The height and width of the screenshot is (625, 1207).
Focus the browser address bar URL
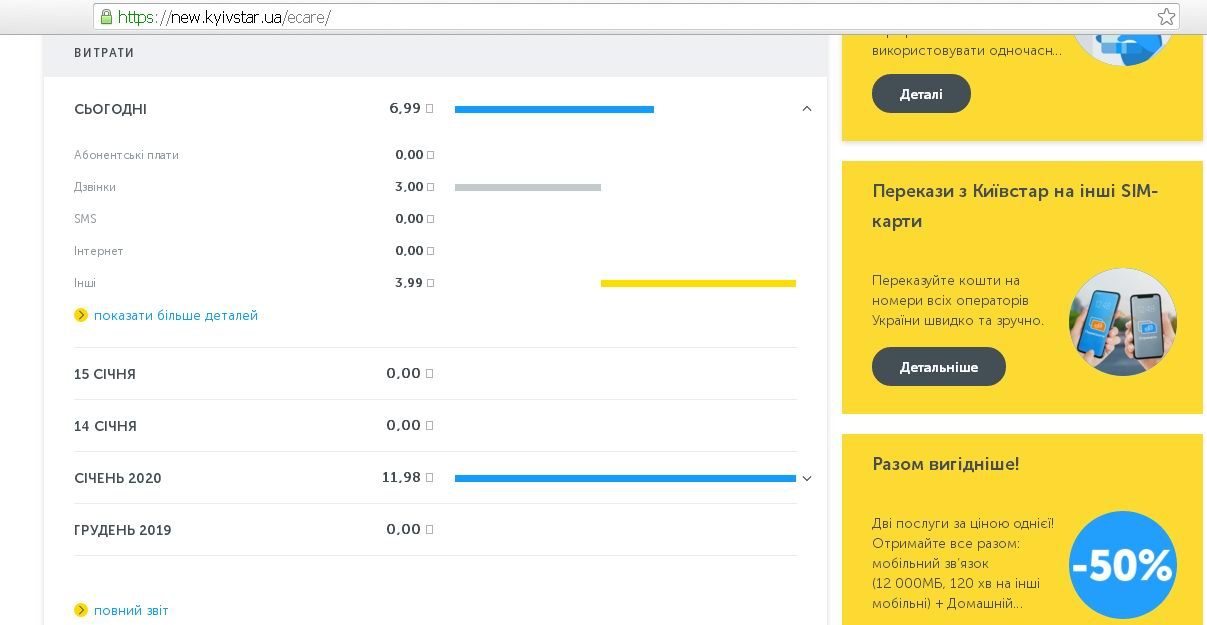pyautogui.click(x=600, y=17)
